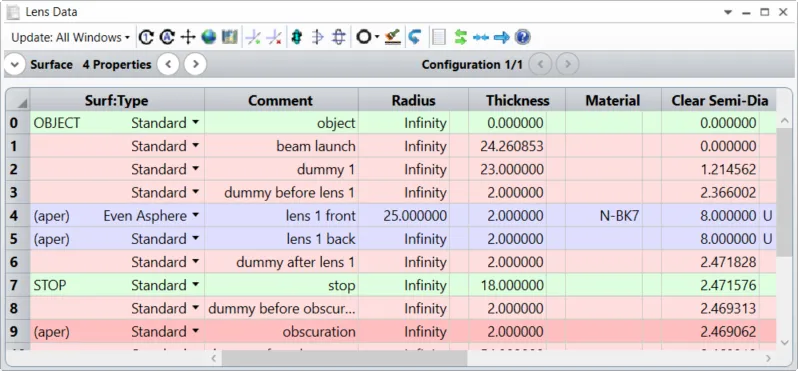Select the Radius cell of lens 1 front
The image size is (798, 371).
tap(413, 216)
